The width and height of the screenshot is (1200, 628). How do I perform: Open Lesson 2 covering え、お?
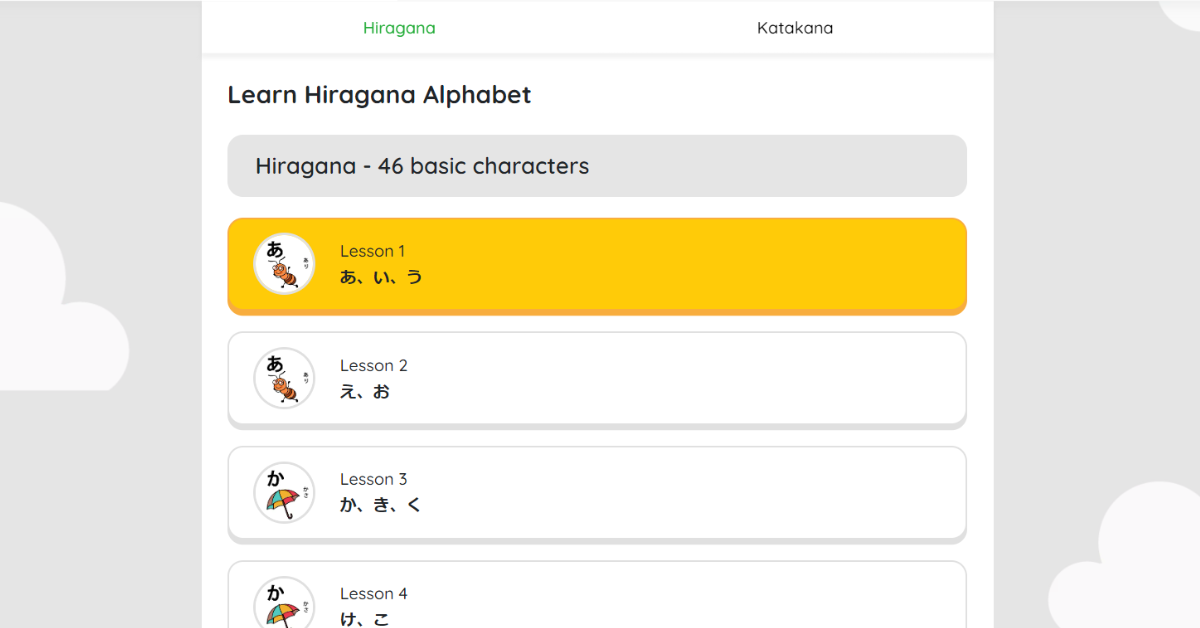tap(597, 379)
